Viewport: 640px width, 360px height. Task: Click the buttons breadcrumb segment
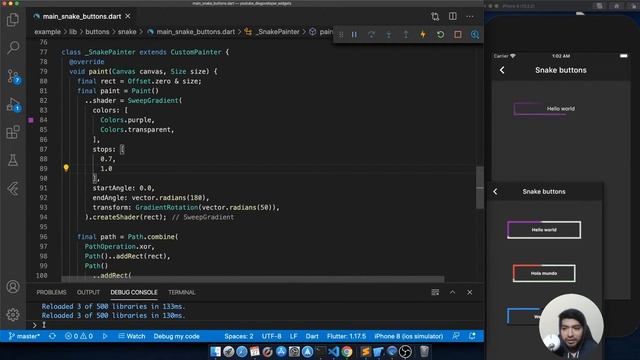pos(97,32)
